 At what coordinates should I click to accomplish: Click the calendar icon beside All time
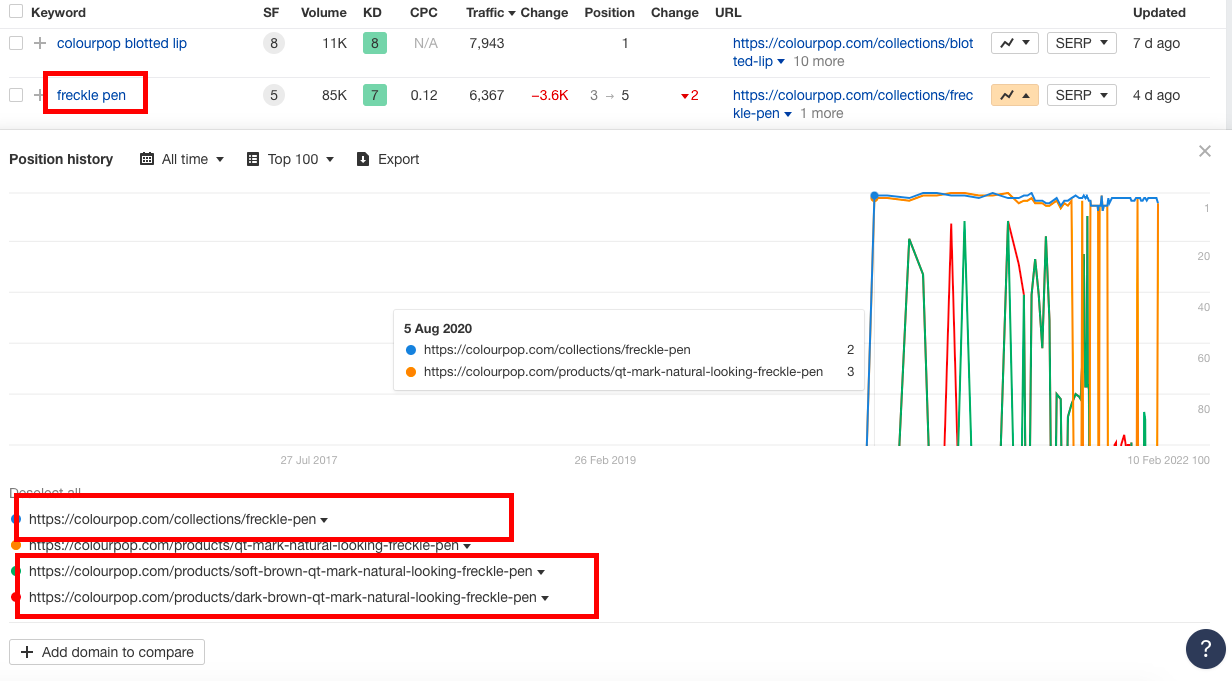147,159
